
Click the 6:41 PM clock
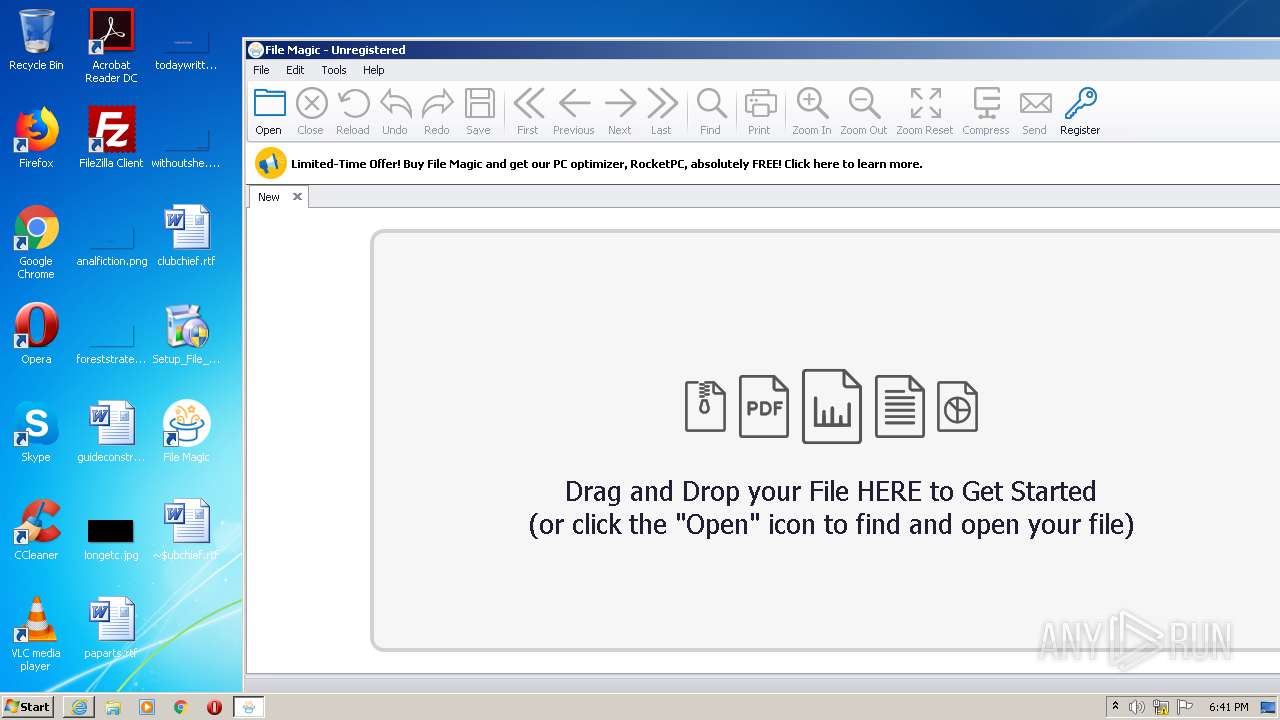coord(1228,707)
